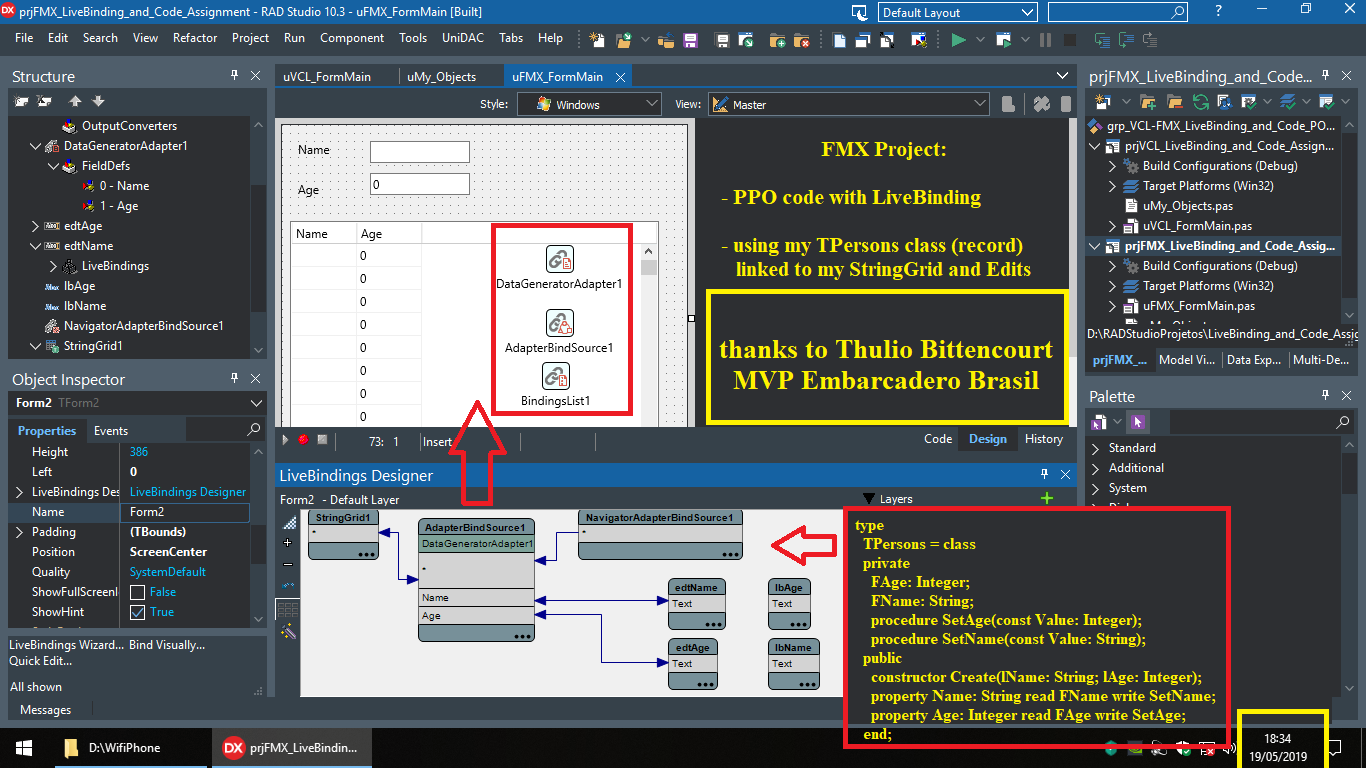Open the Component menu
Viewport: 1366px width, 768px height.
(x=352, y=38)
